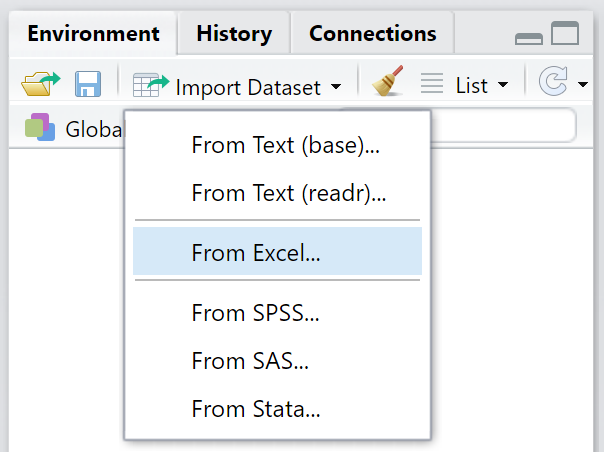
Task: Switch to the Environment tab
Action: [93, 34]
